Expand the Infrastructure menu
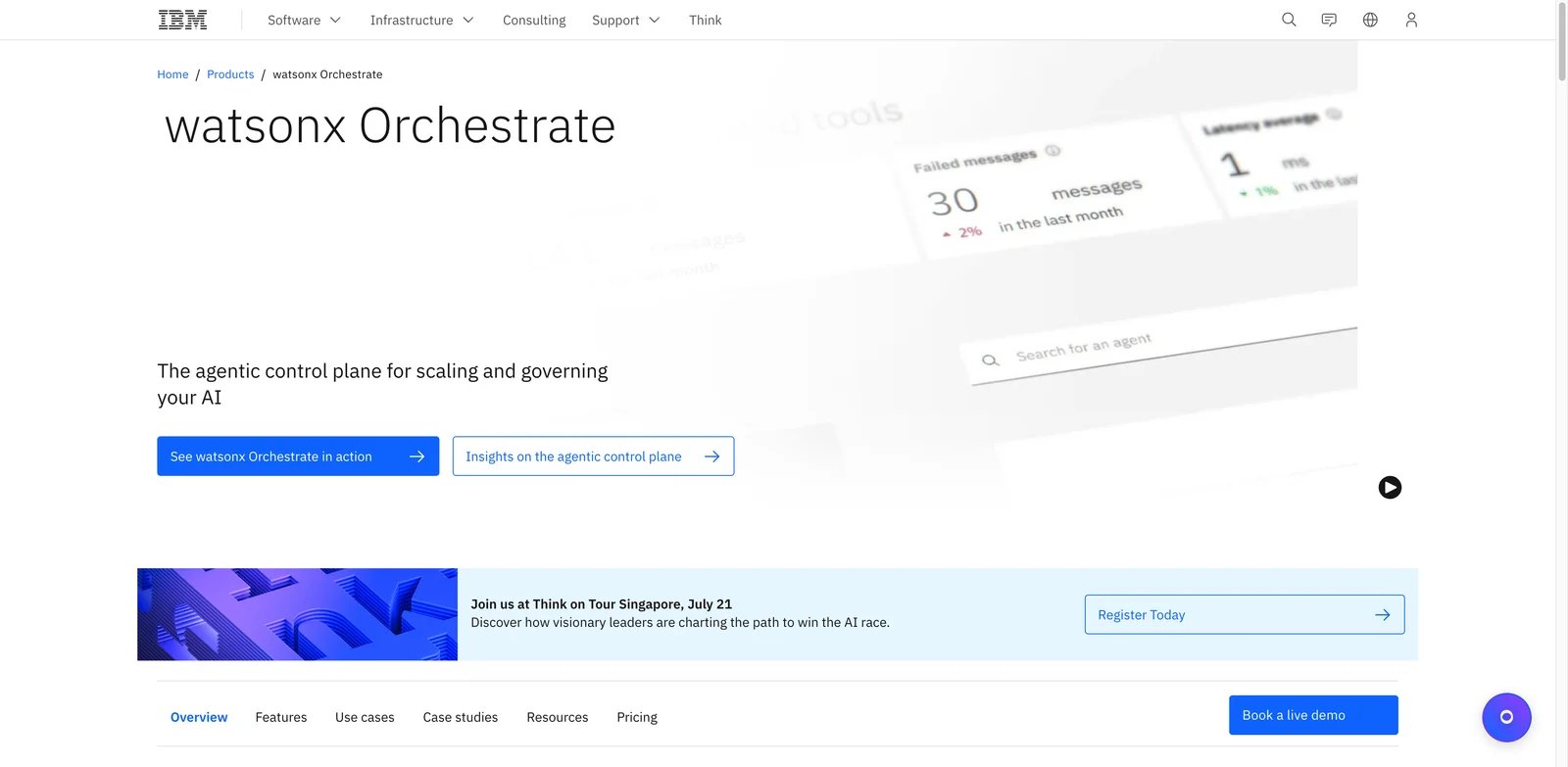The image size is (1568, 767). tap(421, 20)
